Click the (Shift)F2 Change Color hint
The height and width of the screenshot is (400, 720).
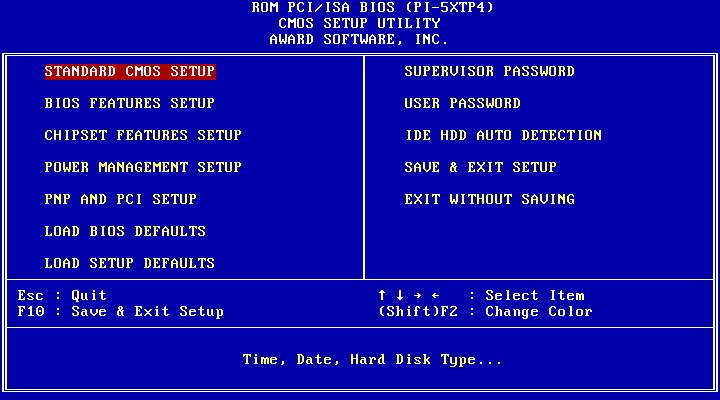point(485,311)
